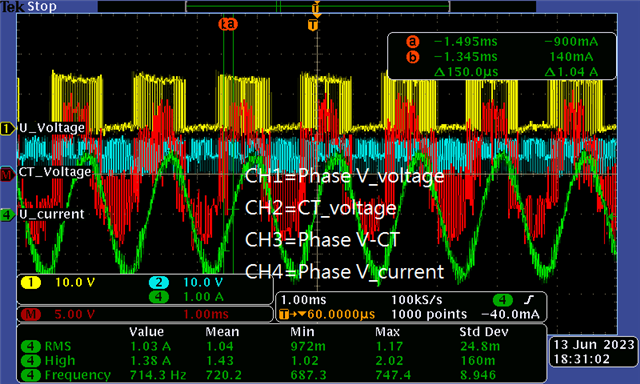Click the cursor b icon in the readout box

413,57
